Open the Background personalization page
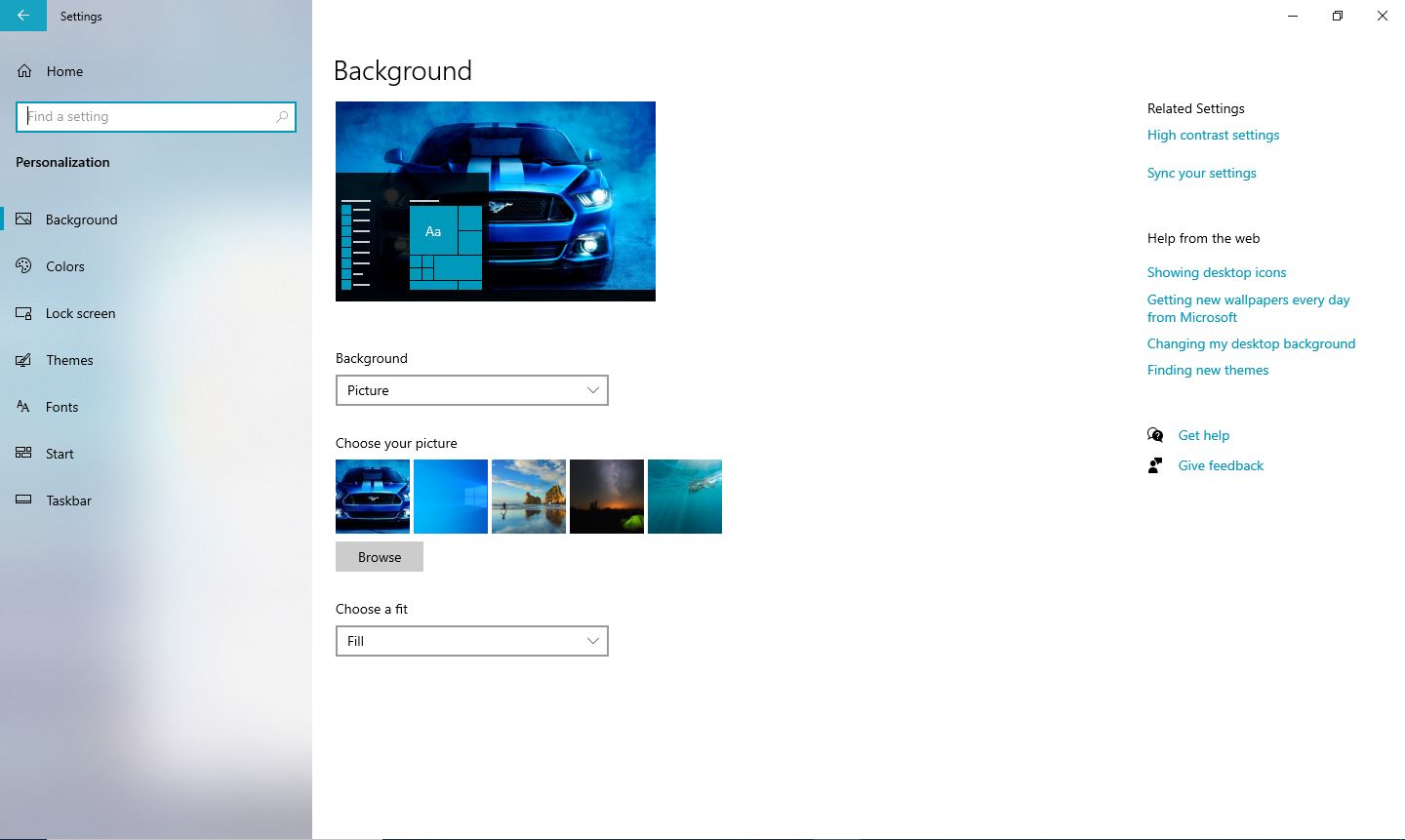The width and height of the screenshot is (1405, 840). point(81,220)
